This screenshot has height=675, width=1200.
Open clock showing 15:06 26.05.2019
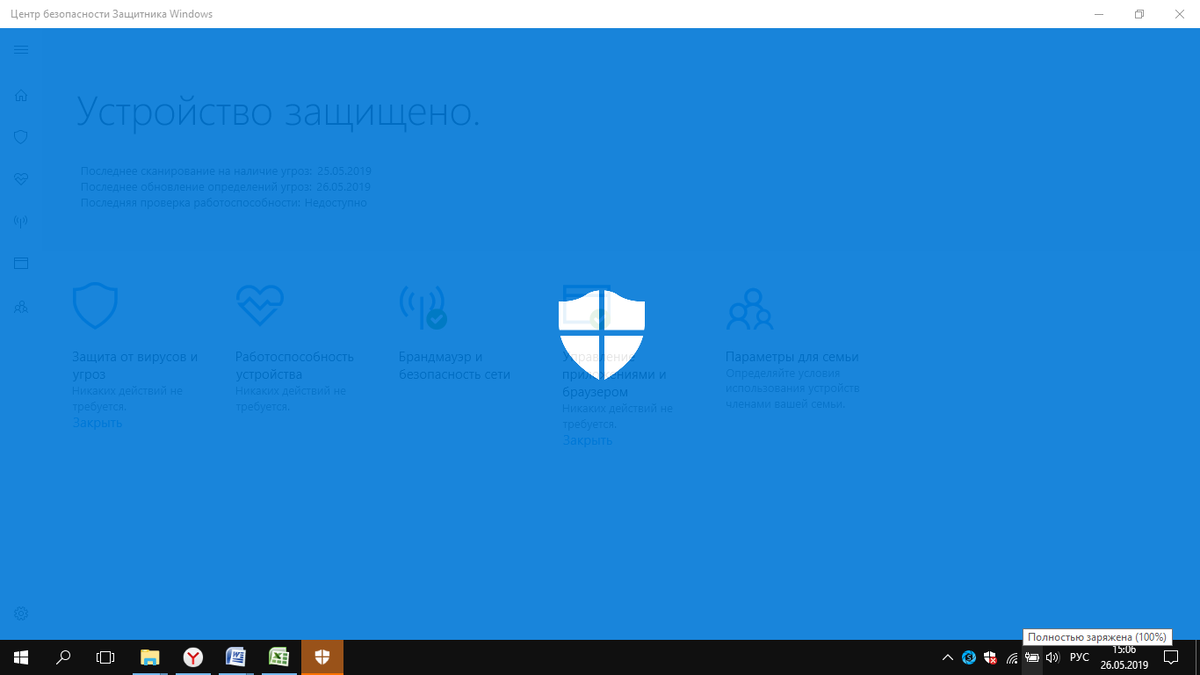click(1125, 657)
